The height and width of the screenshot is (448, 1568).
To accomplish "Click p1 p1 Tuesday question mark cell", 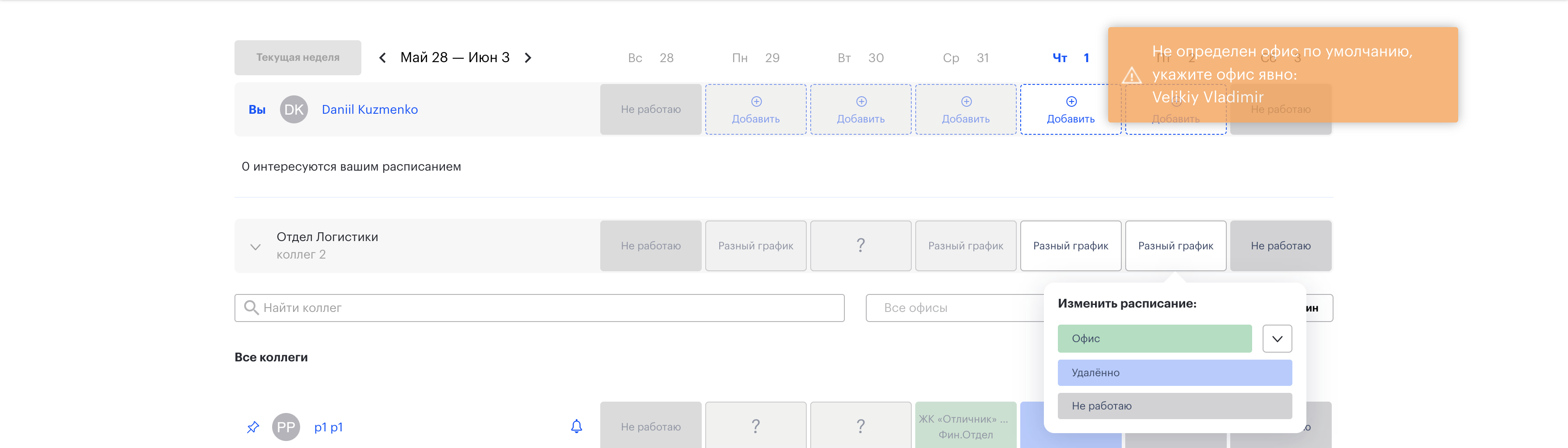I will click(x=861, y=426).
